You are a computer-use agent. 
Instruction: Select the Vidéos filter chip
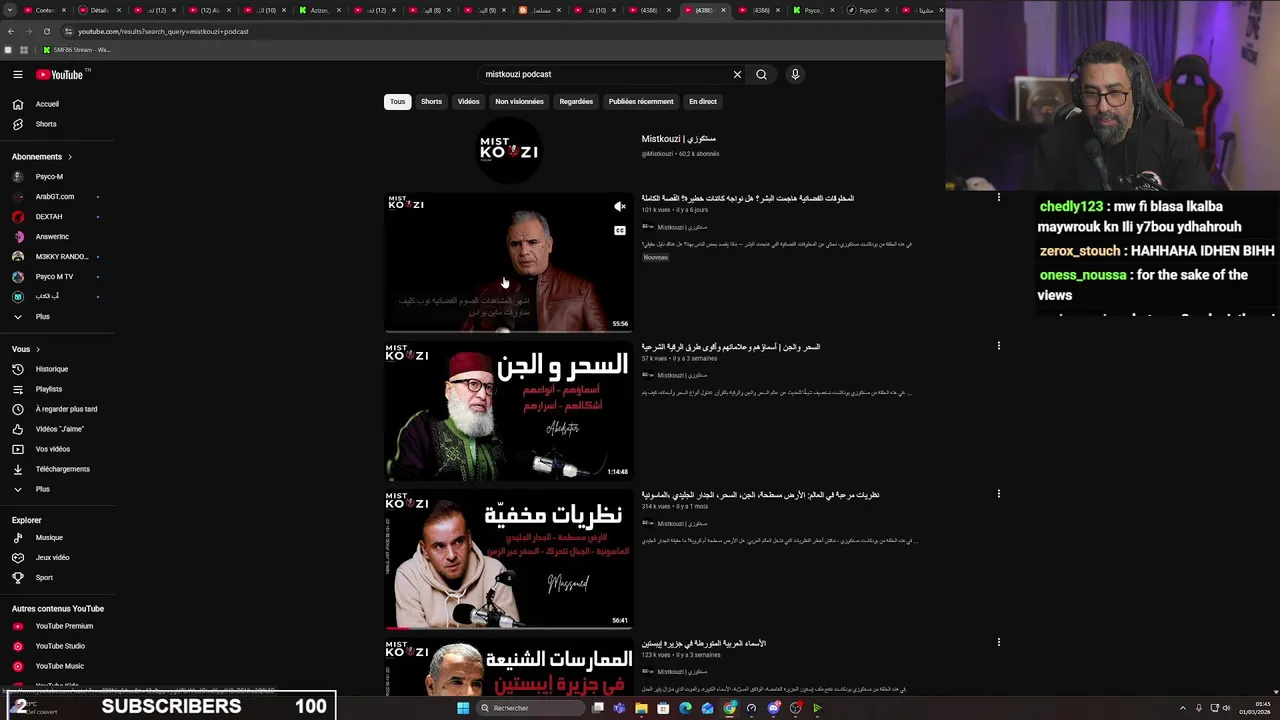click(468, 101)
